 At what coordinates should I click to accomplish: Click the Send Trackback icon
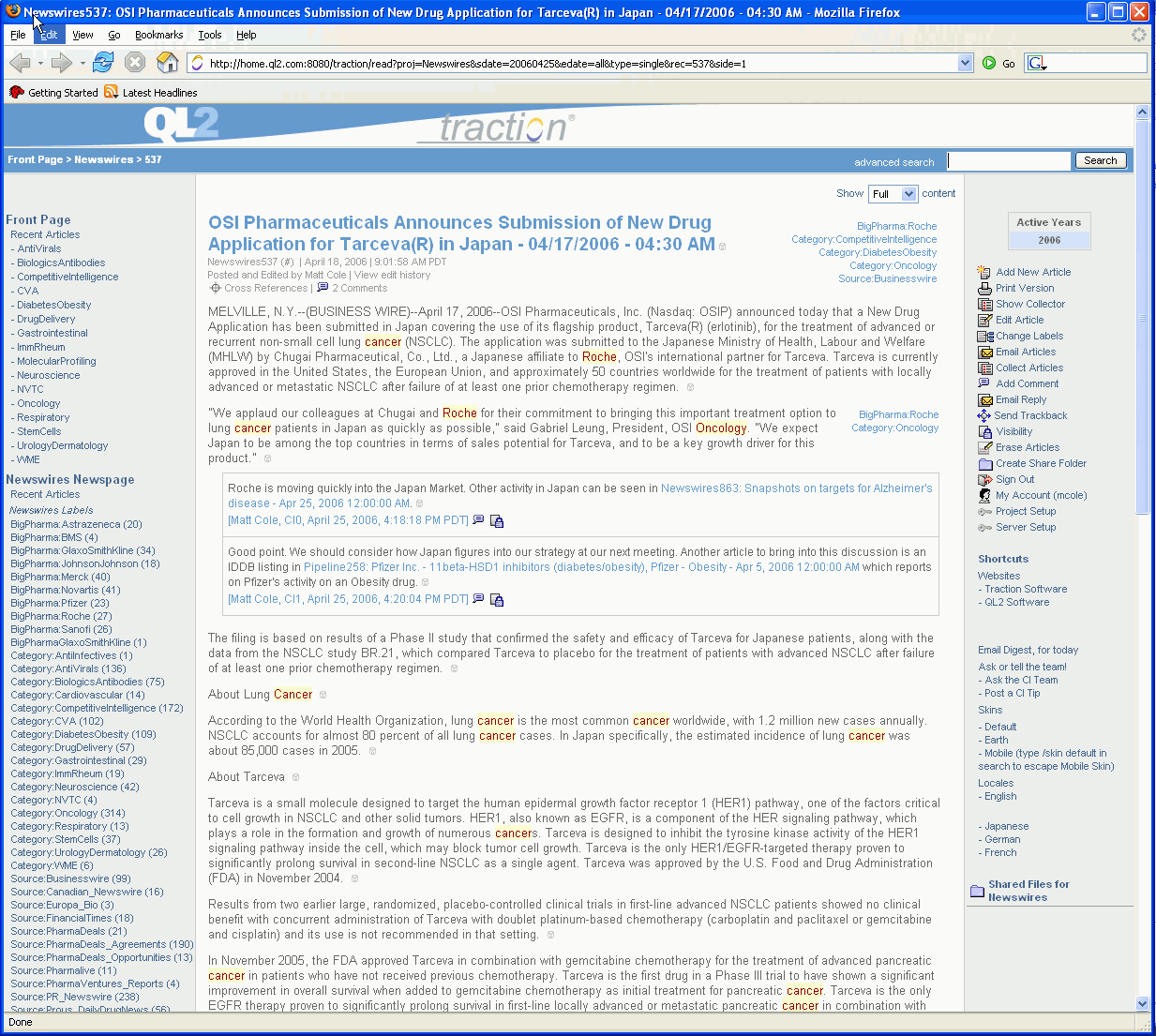(984, 415)
